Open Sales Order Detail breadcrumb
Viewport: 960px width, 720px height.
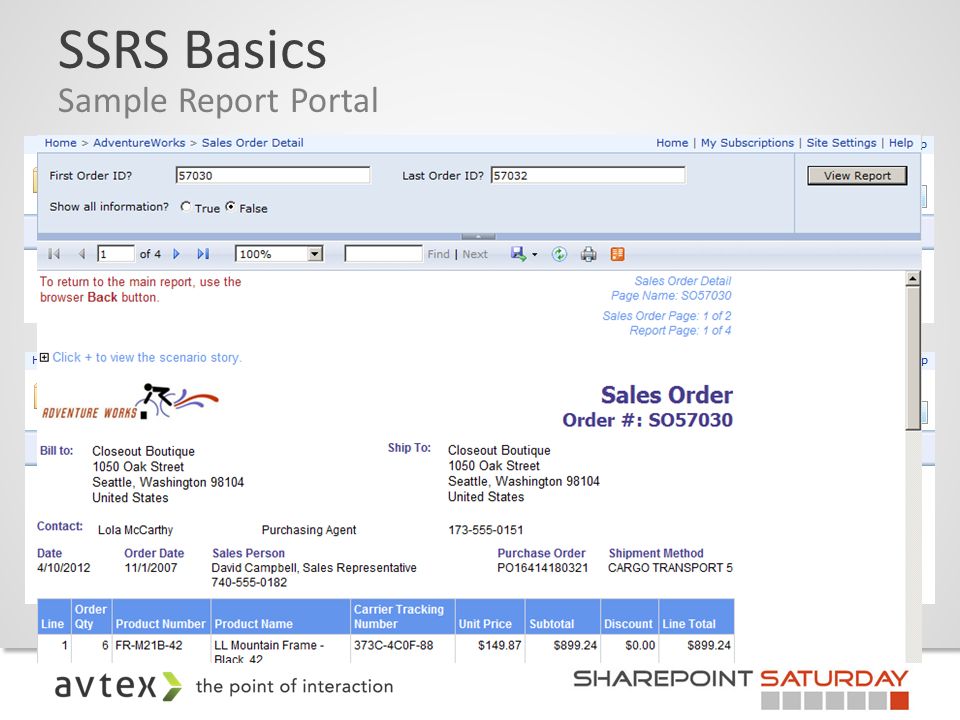point(253,143)
